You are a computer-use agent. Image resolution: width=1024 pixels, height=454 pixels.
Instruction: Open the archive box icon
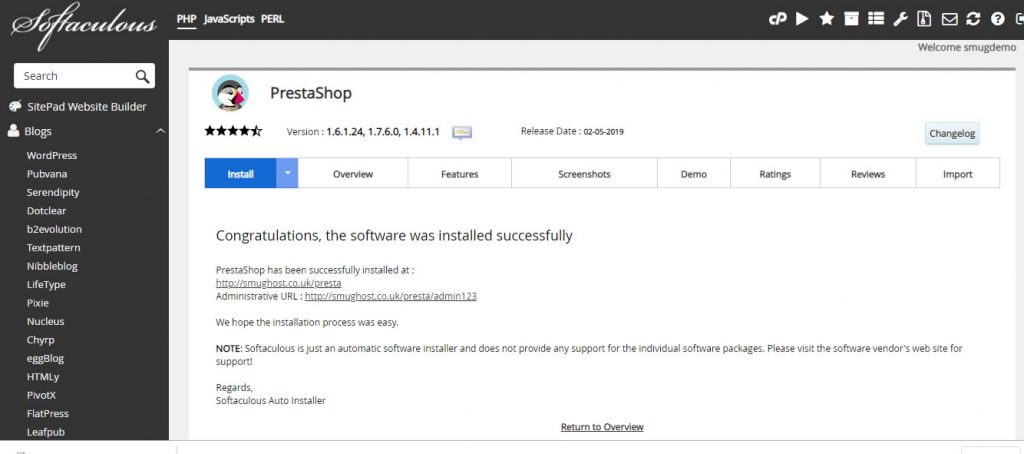click(x=851, y=19)
